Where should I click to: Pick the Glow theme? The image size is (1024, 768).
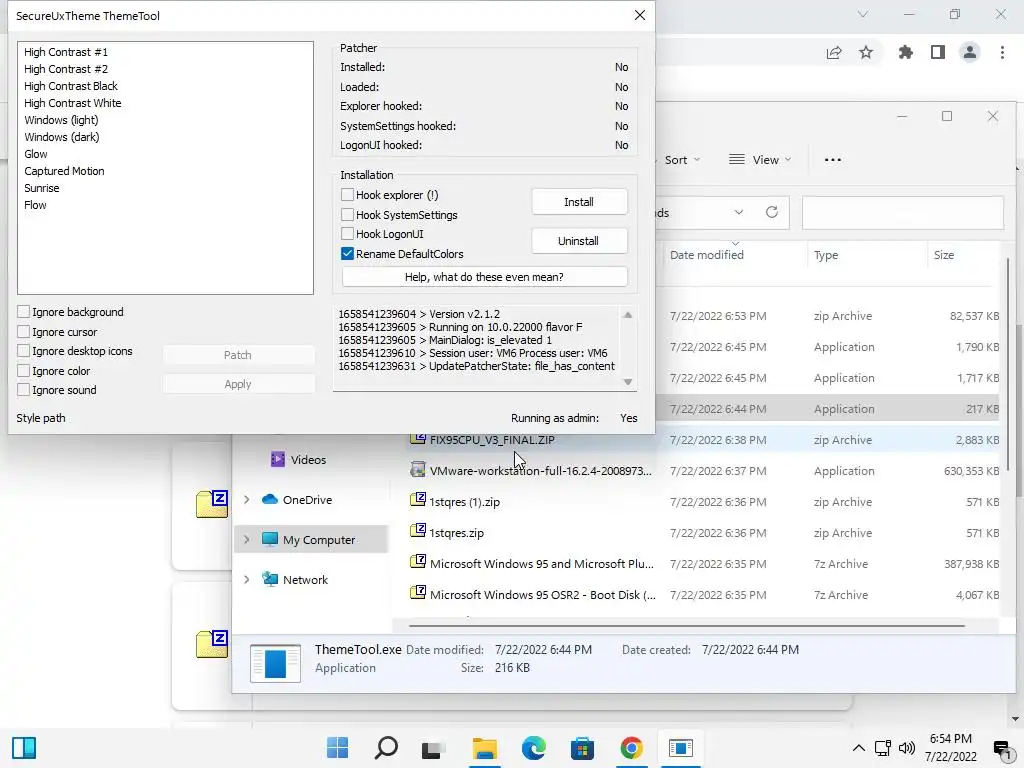point(36,153)
